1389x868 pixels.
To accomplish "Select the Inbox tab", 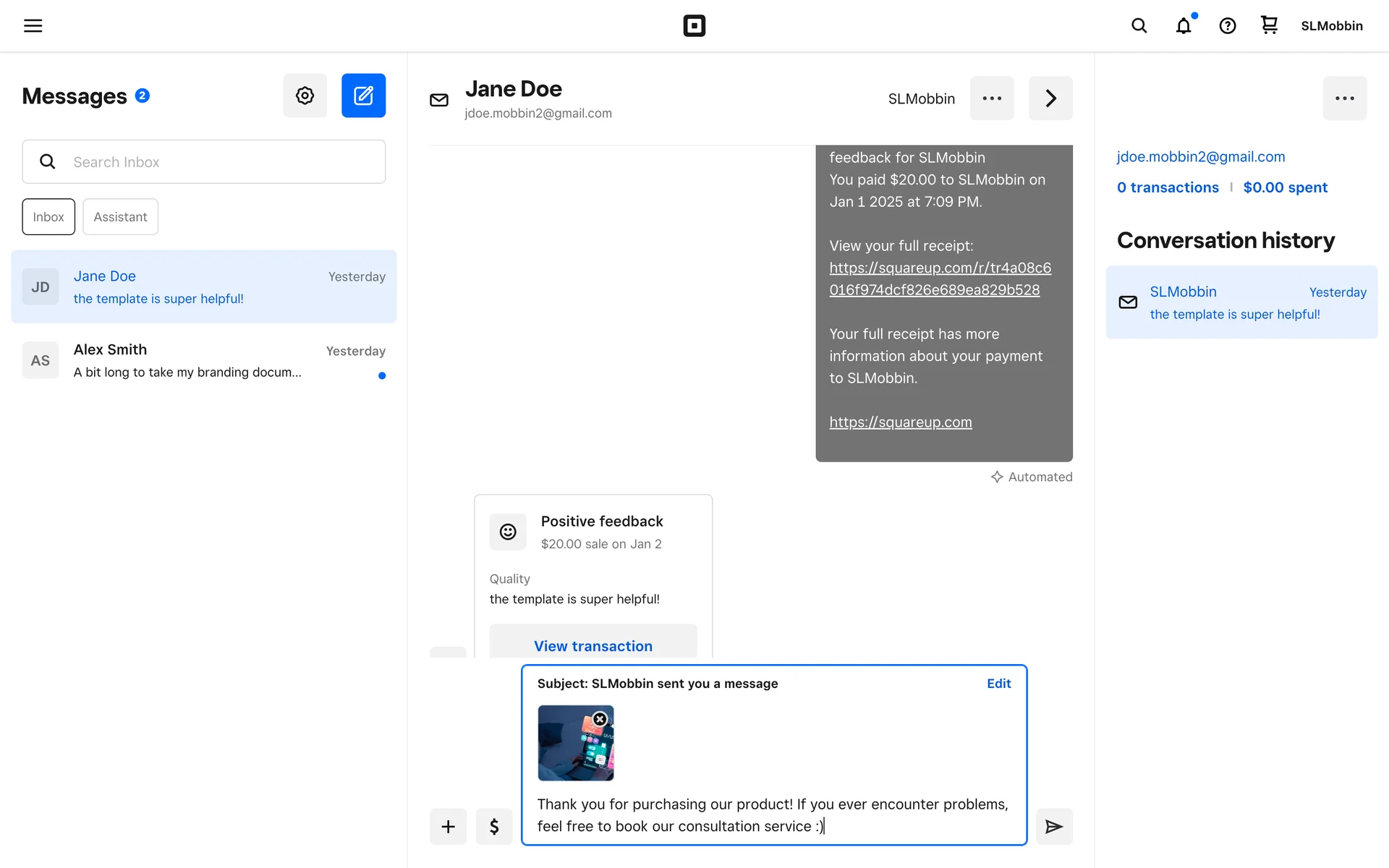I will tap(48, 217).
